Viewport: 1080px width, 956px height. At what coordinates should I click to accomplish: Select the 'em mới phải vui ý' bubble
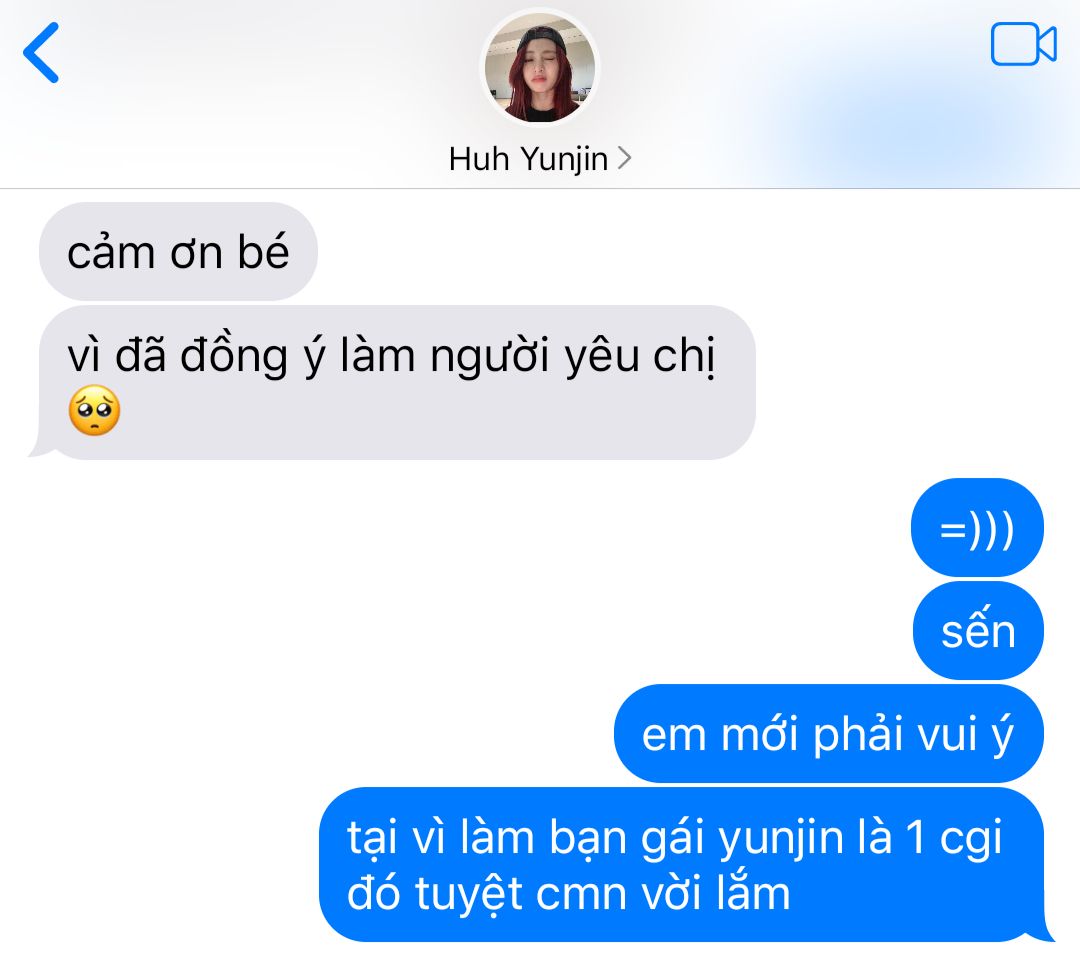[x=829, y=734]
